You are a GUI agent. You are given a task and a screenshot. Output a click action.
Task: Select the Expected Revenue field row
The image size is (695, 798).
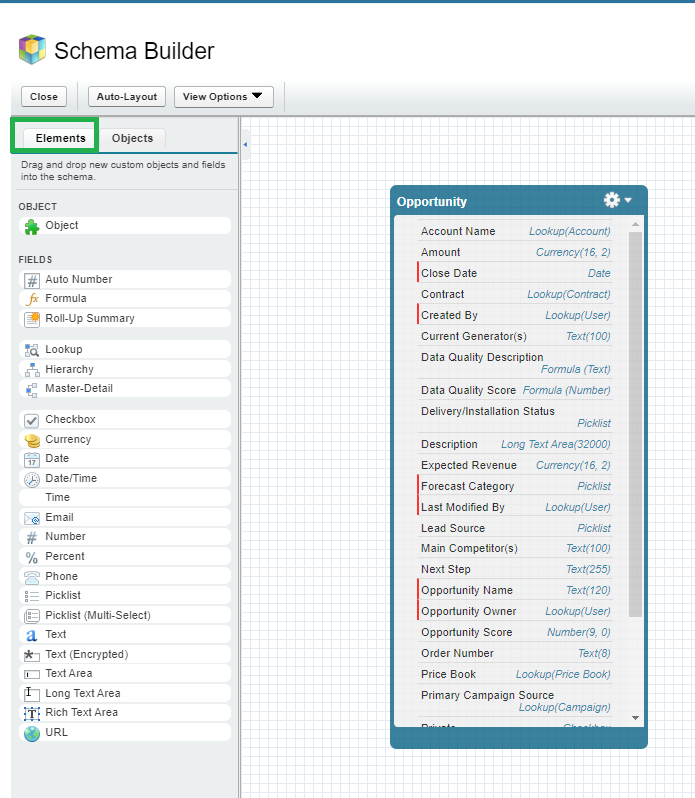[515, 465]
